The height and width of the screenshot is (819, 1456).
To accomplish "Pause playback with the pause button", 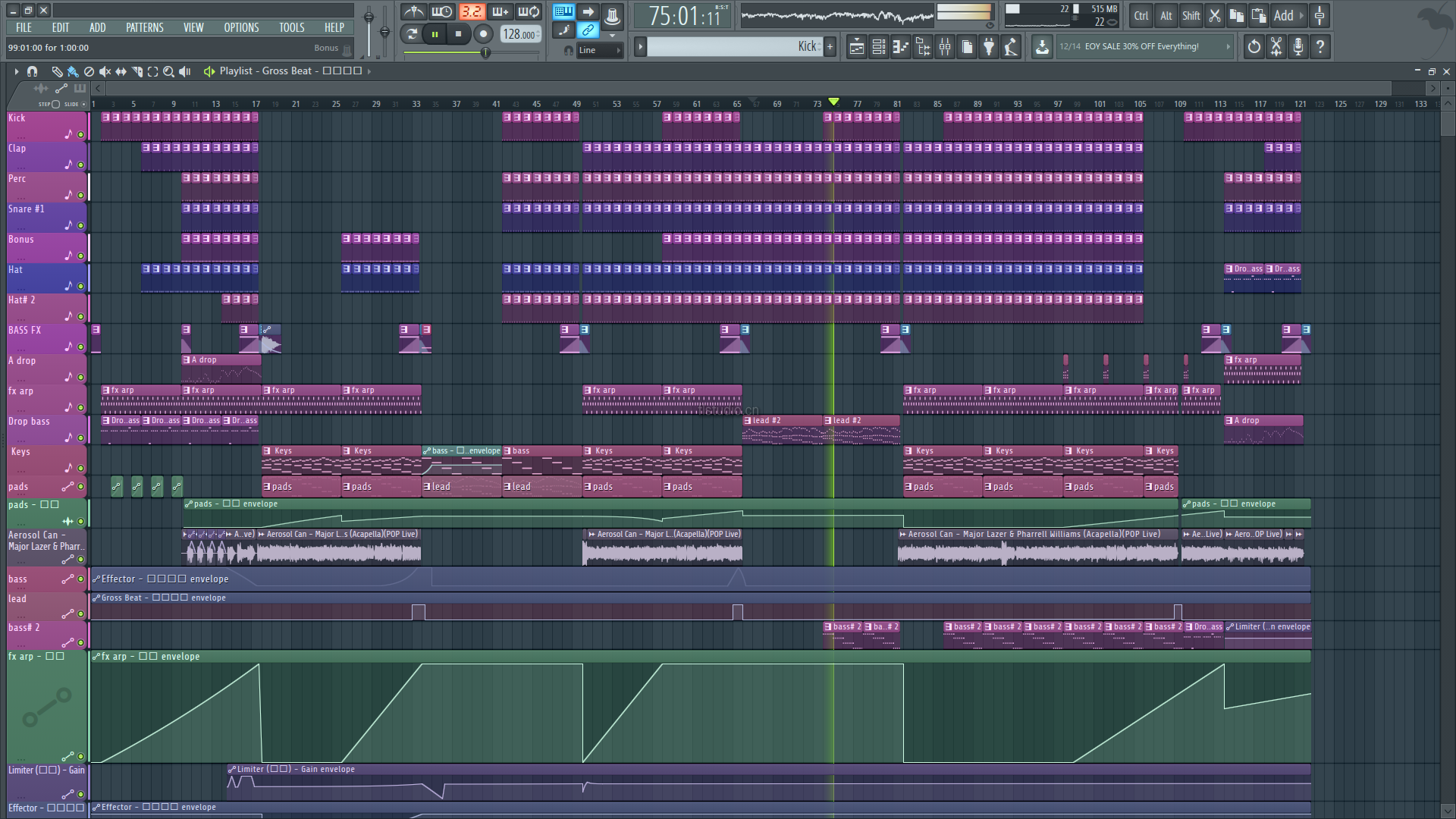I will [435, 33].
